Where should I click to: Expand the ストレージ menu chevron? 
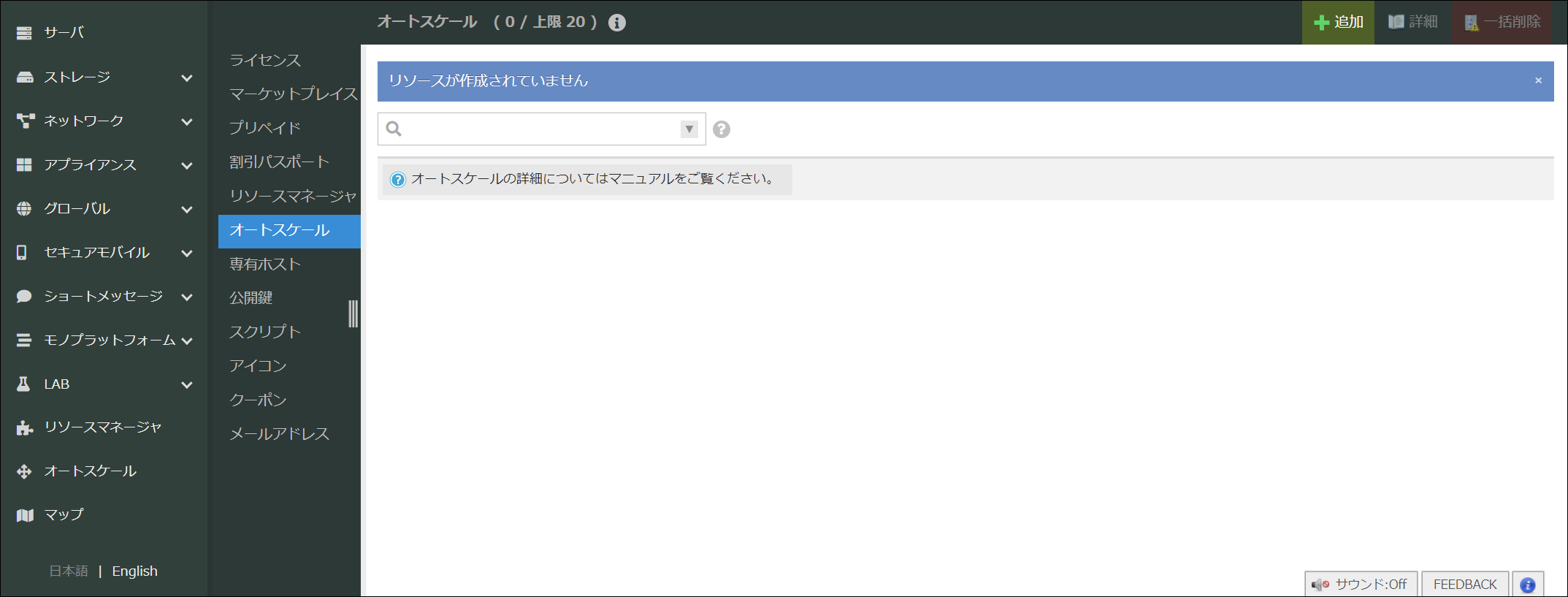187,77
